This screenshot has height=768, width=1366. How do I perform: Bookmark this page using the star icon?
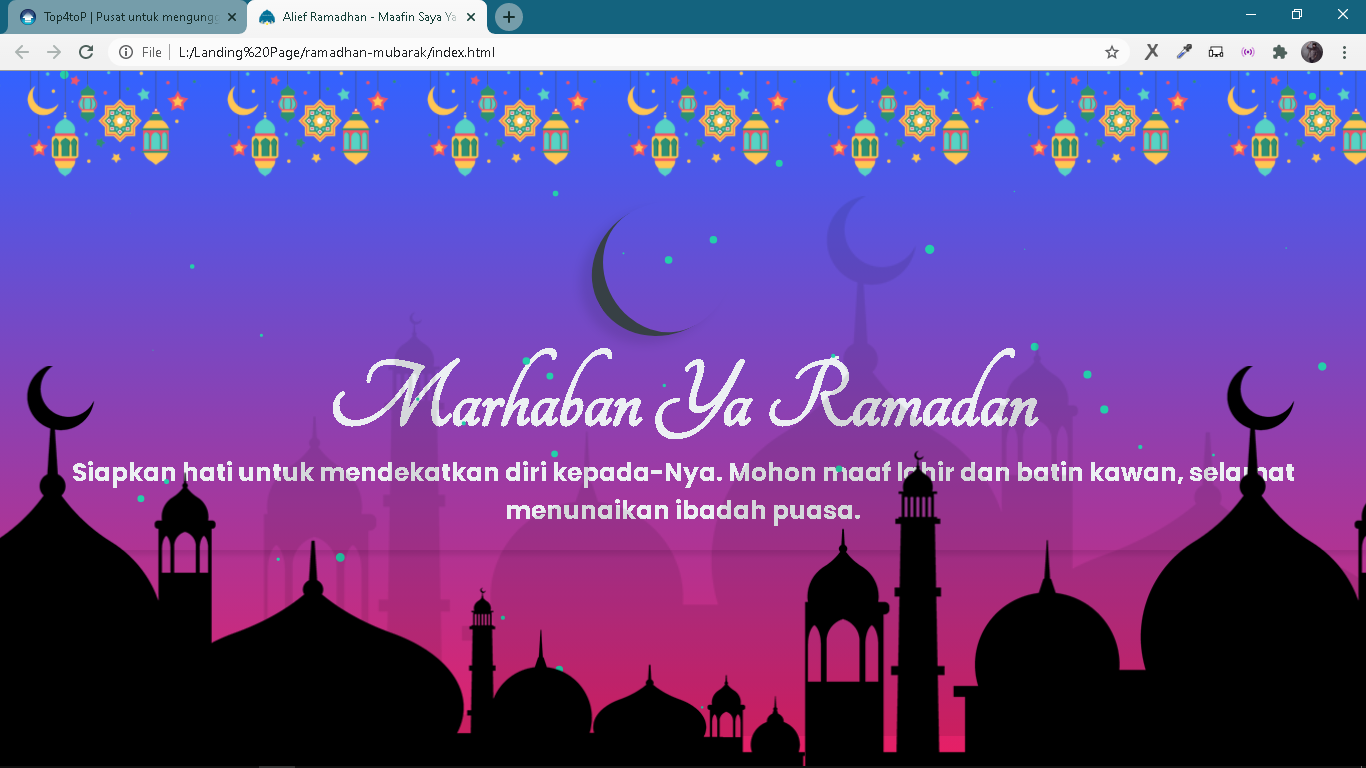tap(1111, 51)
